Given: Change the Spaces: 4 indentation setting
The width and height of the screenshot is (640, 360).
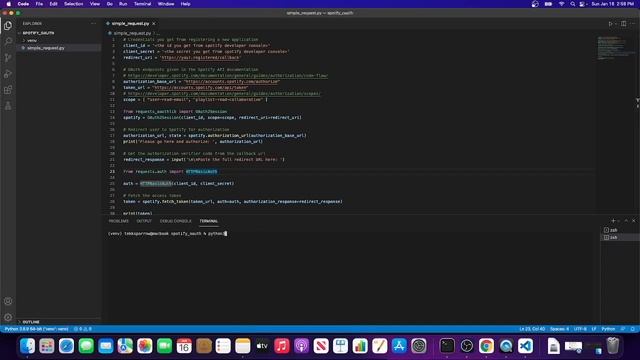Looking at the screenshot, I should click(x=559, y=329).
